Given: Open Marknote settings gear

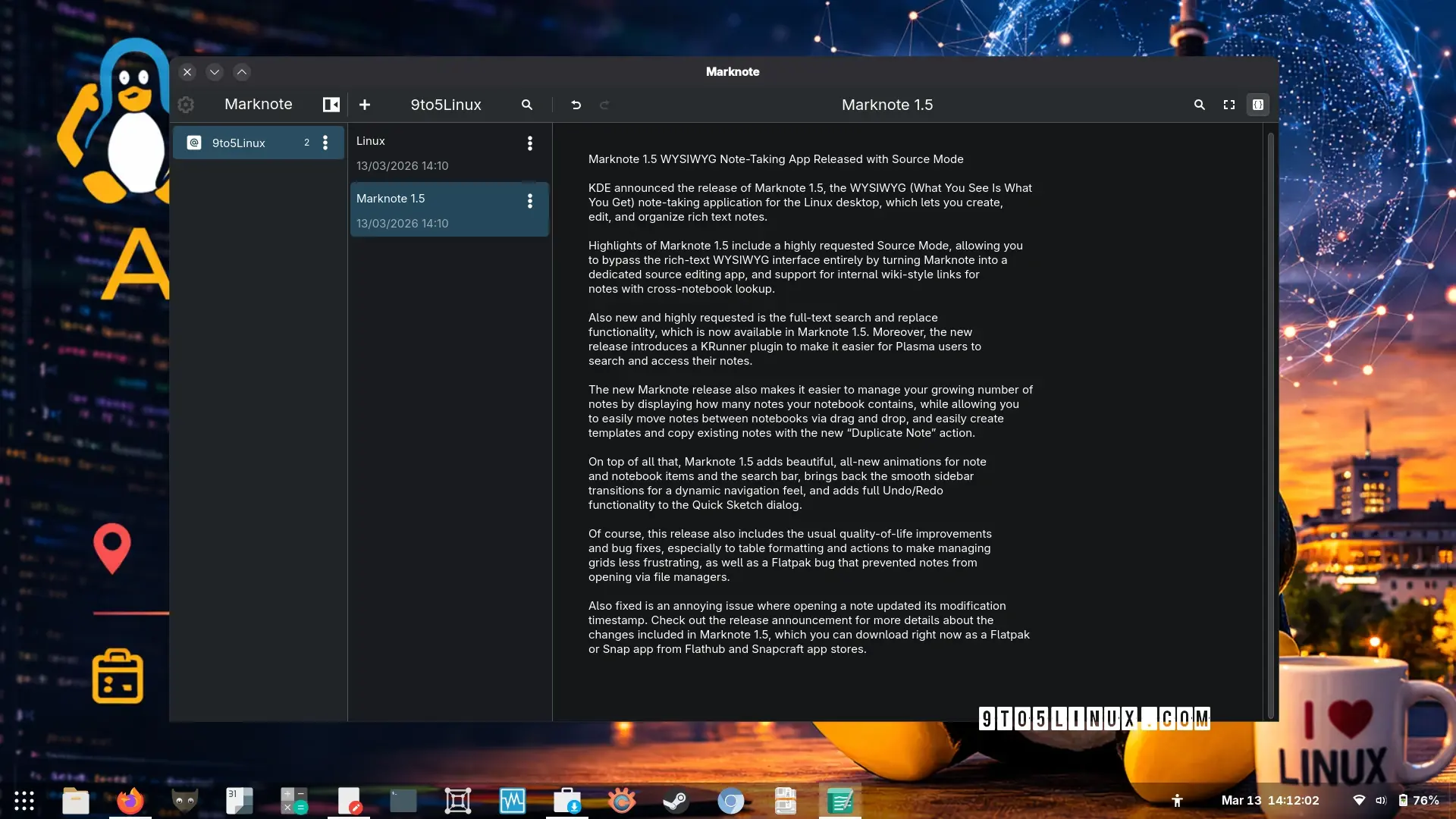Looking at the screenshot, I should click(x=186, y=105).
